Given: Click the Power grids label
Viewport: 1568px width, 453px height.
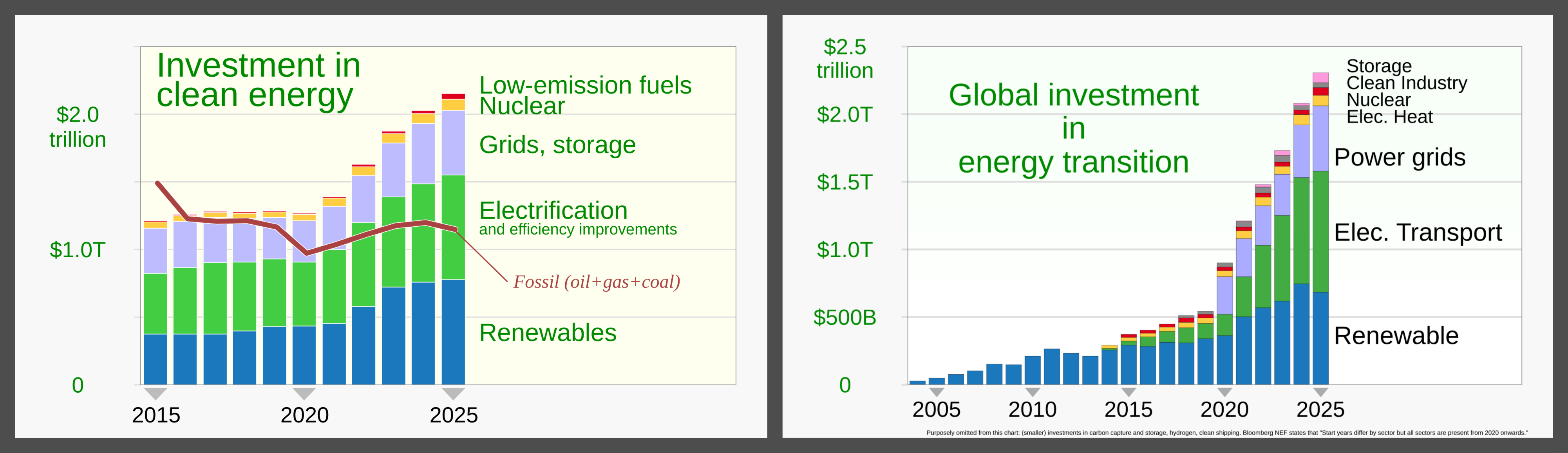Looking at the screenshot, I should pyautogui.click(x=1400, y=157).
